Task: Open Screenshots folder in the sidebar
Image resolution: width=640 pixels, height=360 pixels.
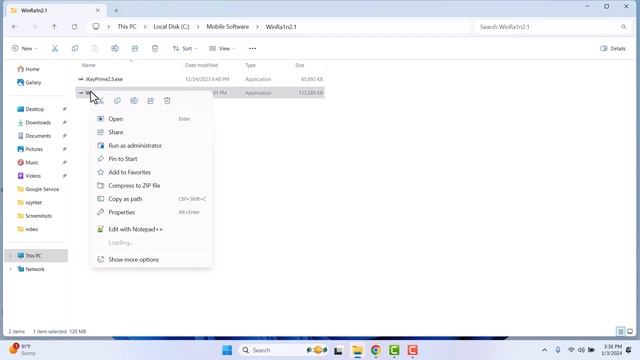Action: click(x=36, y=216)
